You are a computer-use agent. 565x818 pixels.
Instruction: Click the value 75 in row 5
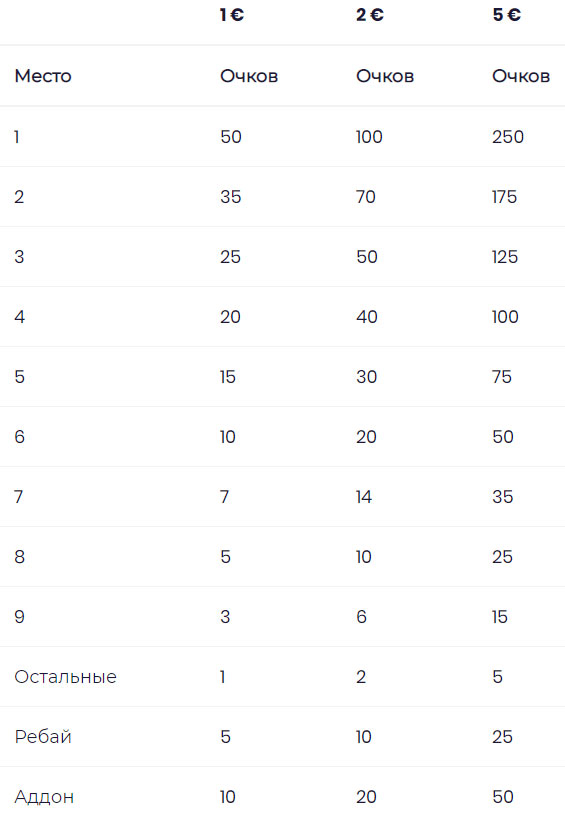click(502, 377)
